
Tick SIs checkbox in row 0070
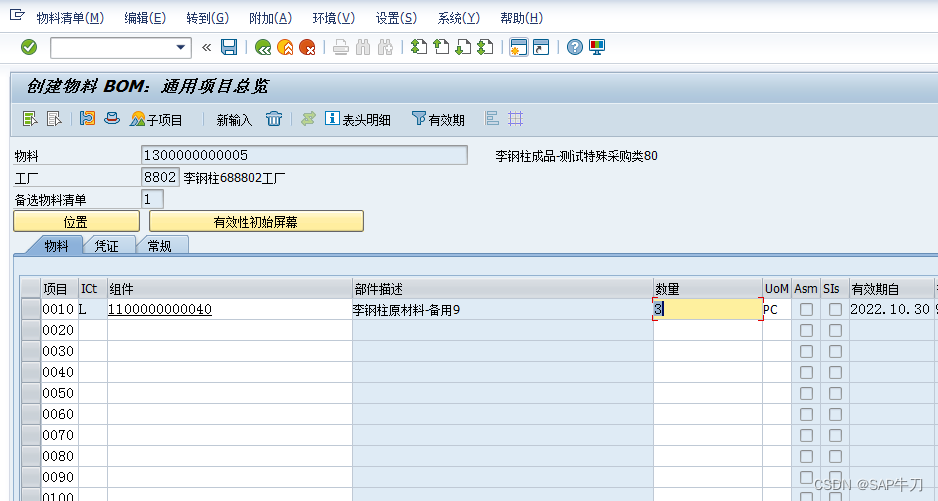pyautogui.click(x=835, y=435)
